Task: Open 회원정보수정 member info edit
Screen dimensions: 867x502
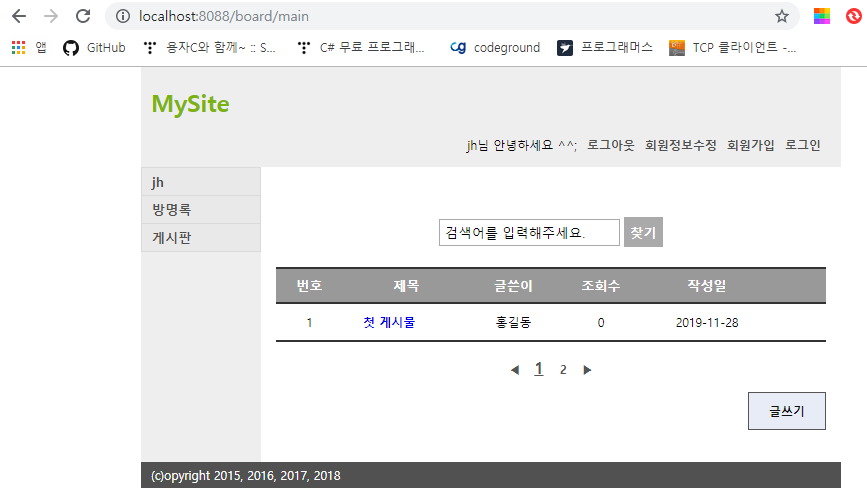Action: (681, 145)
